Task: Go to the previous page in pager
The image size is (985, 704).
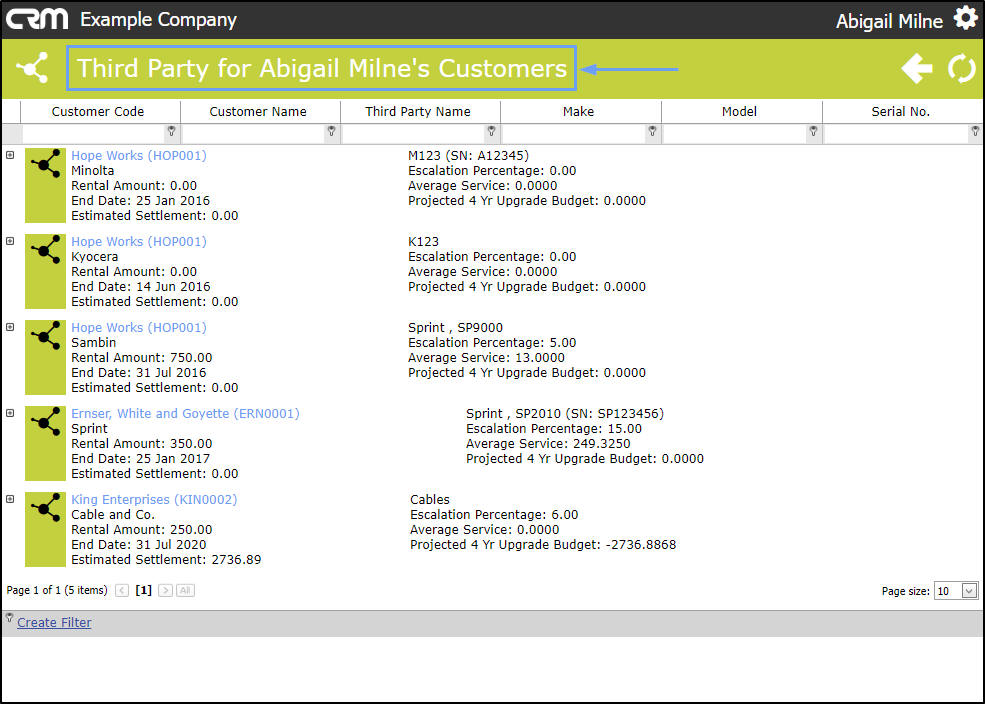Action: 122,590
